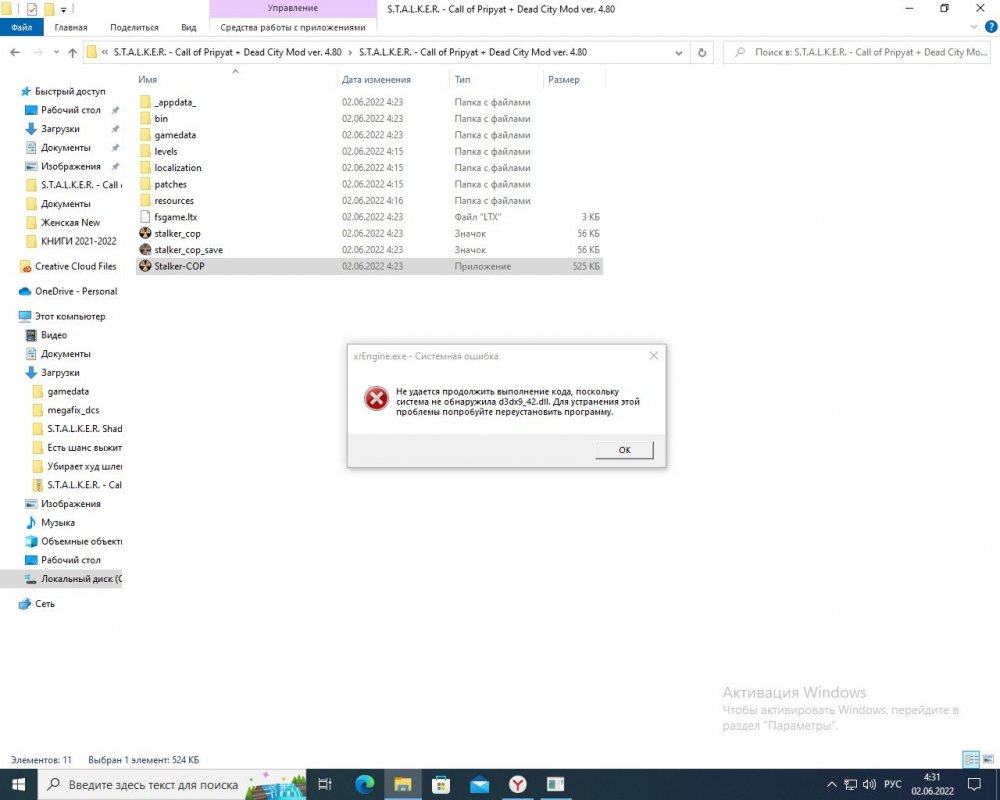Image resolution: width=1000 pixels, height=800 pixels.
Task: Go back to previous folder
Action: (x=15, y=53)
